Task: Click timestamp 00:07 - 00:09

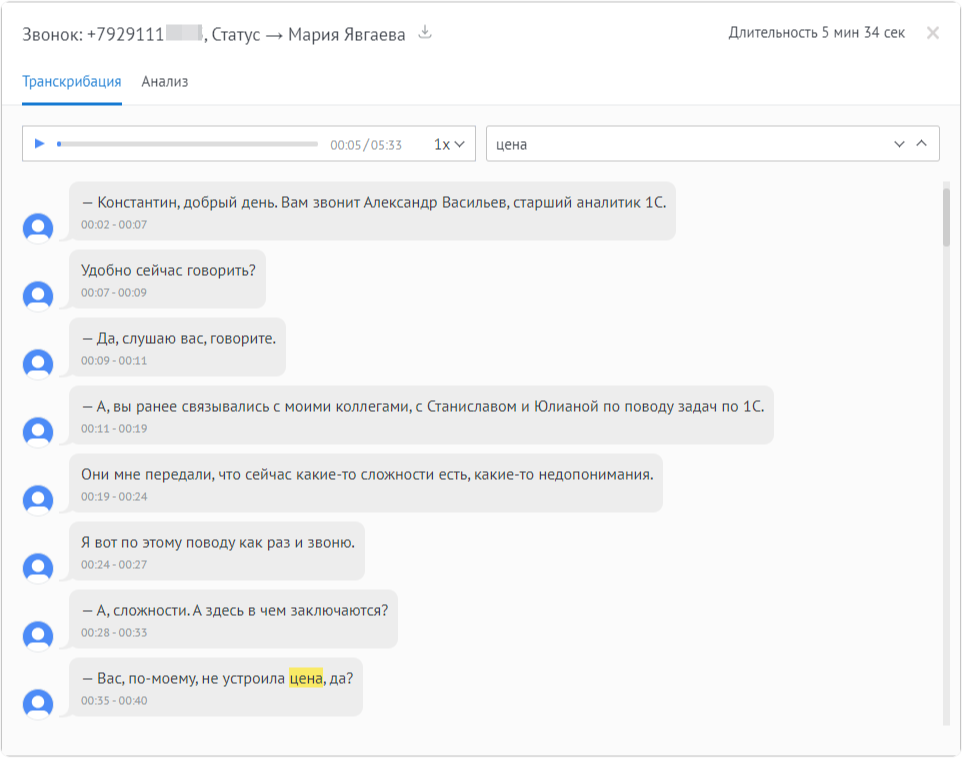Action: click(114, 293)
